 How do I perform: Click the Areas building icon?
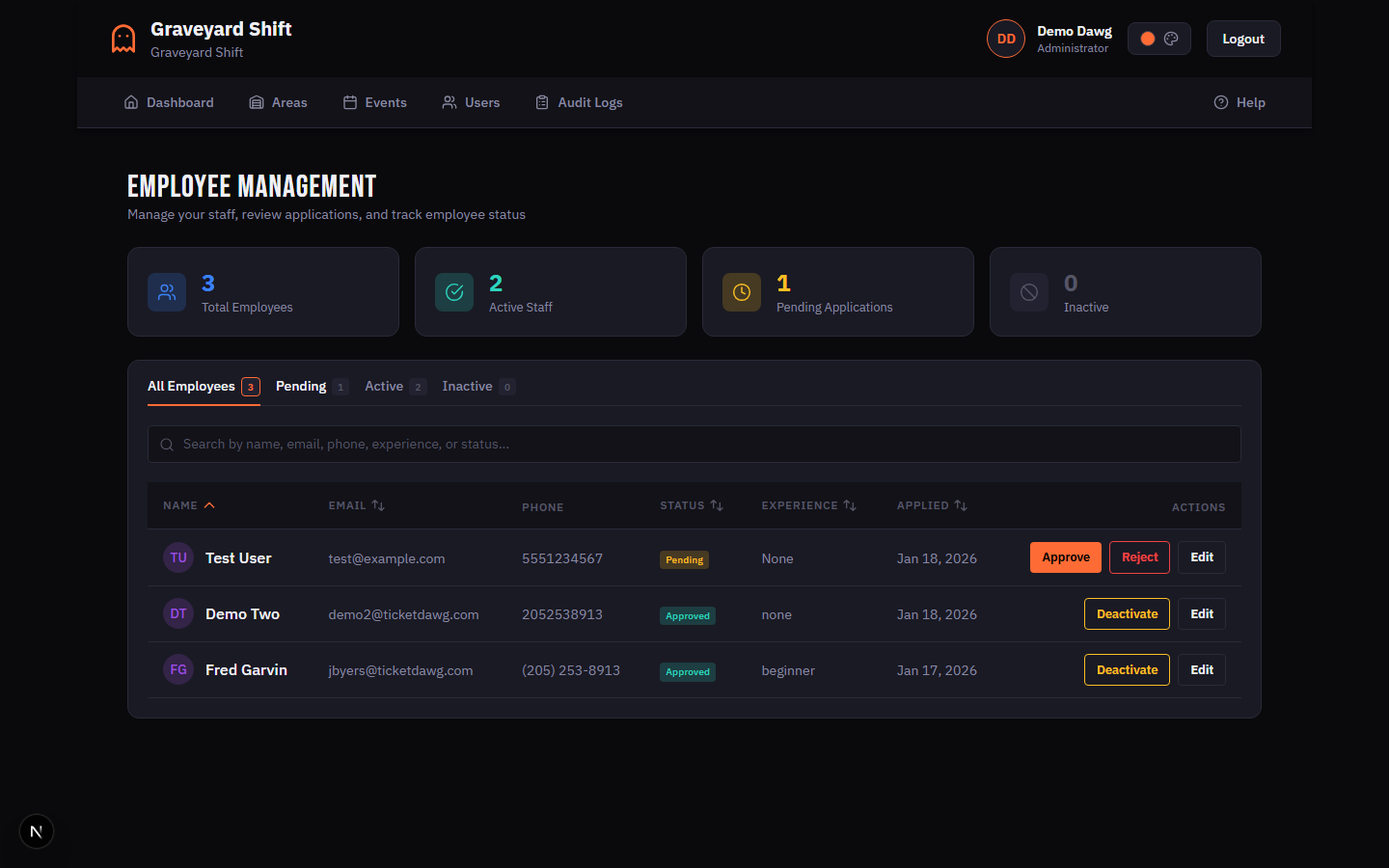pyautogui.click(x=254, y=101)
